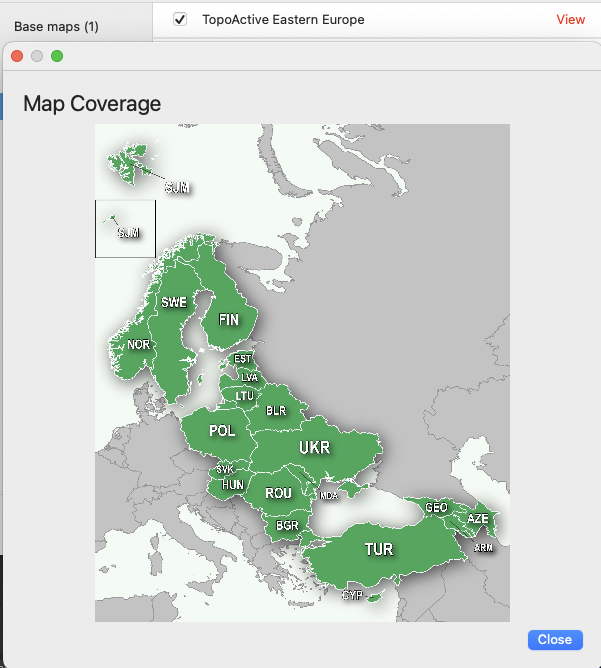Click the UKR label on the map
Viewport: 601px width, 668px height.
pyautogui.click(x=314, y=447)
